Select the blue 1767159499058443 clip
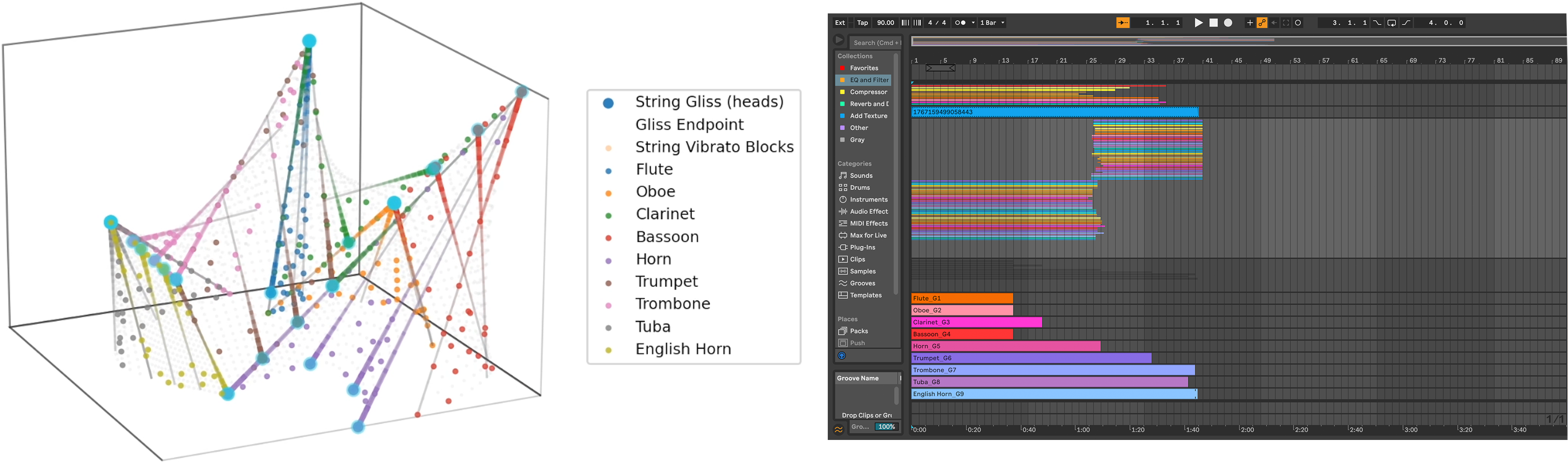 tap(1055, 112)
